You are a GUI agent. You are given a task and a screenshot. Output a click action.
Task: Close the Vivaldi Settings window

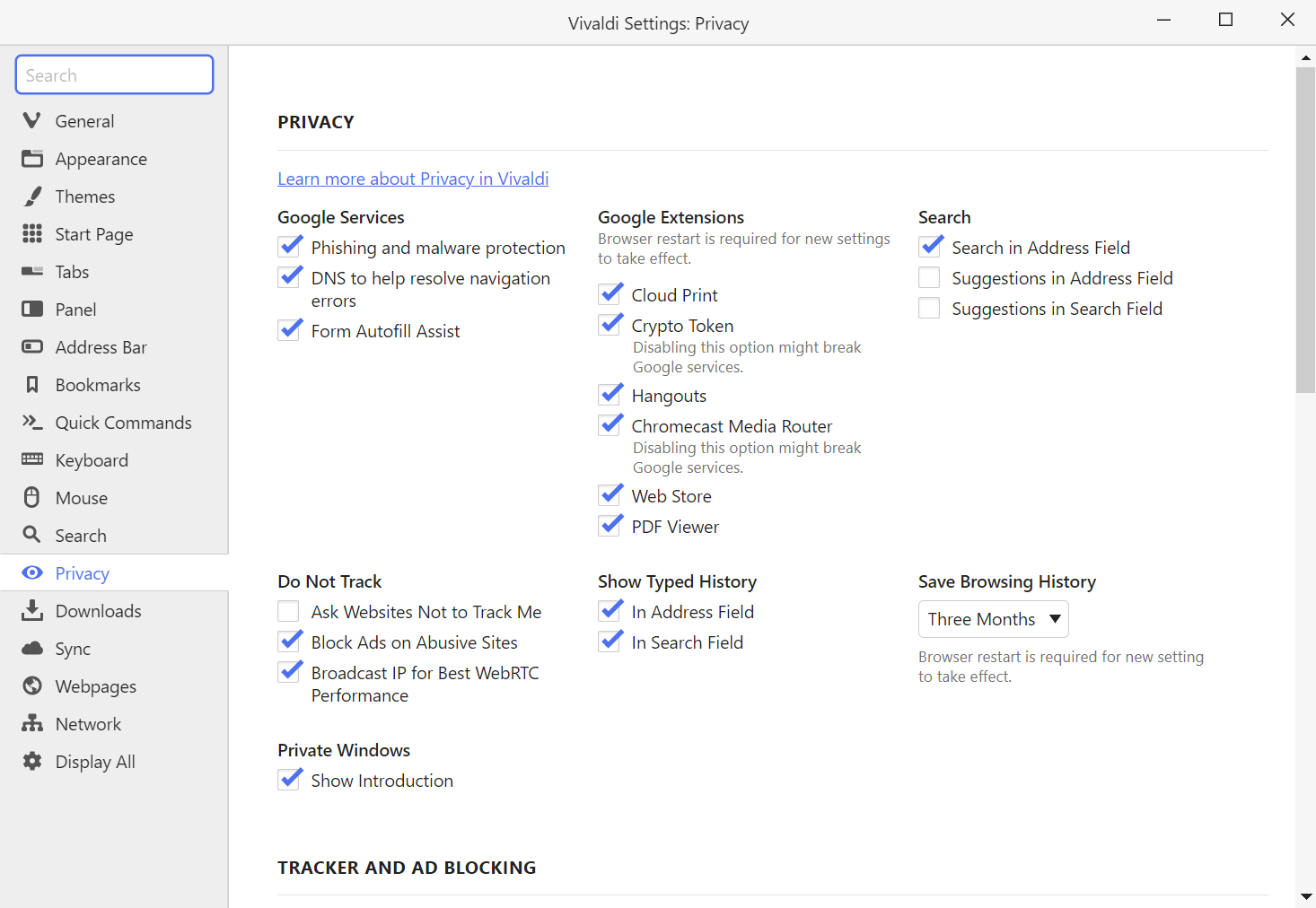(1287, 20)
